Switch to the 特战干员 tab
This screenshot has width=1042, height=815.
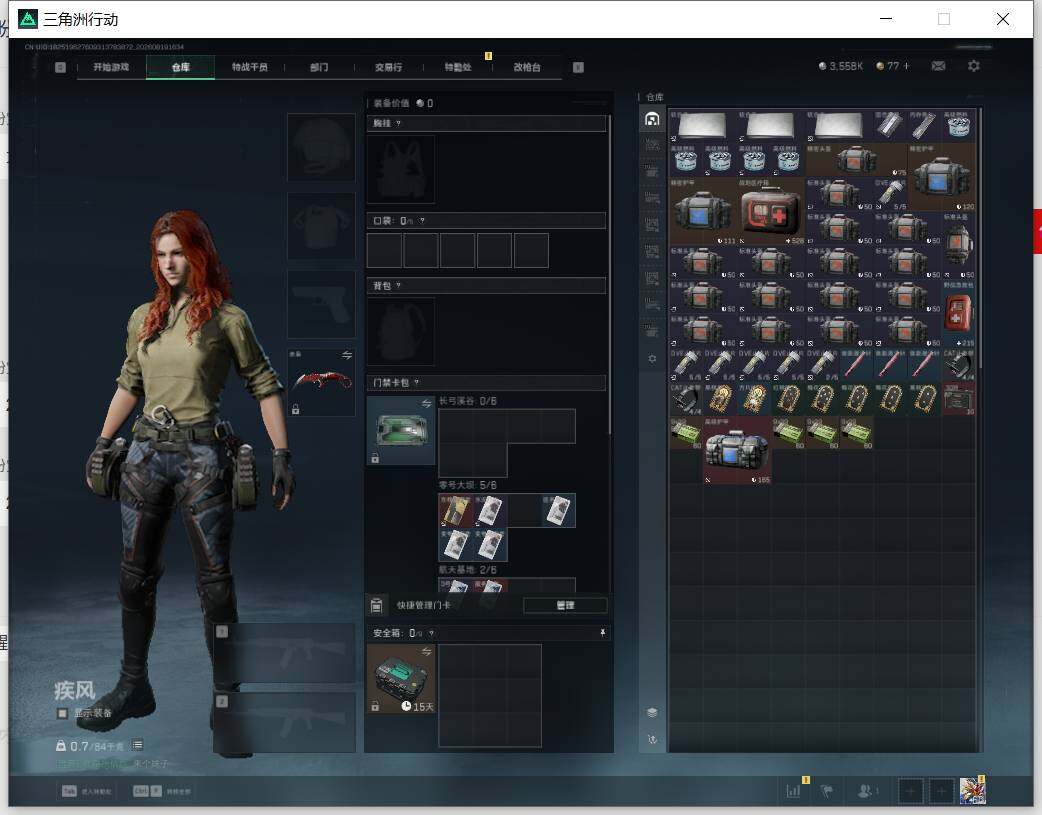click(x=250, y=67)
